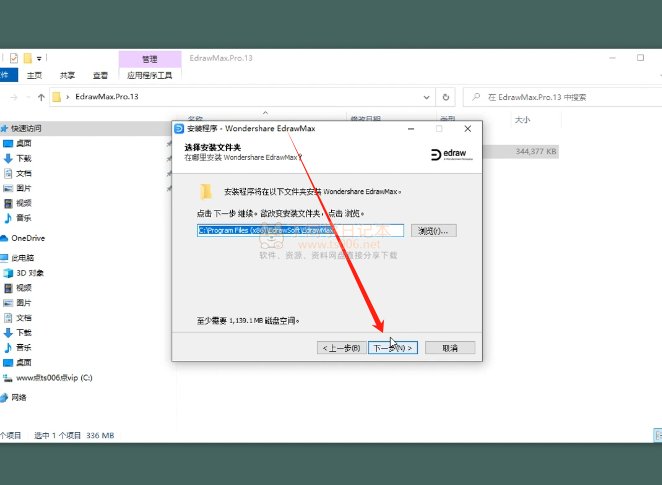Open 视频 under quick access
Viewport: 662px width, 485px height.
24,203
